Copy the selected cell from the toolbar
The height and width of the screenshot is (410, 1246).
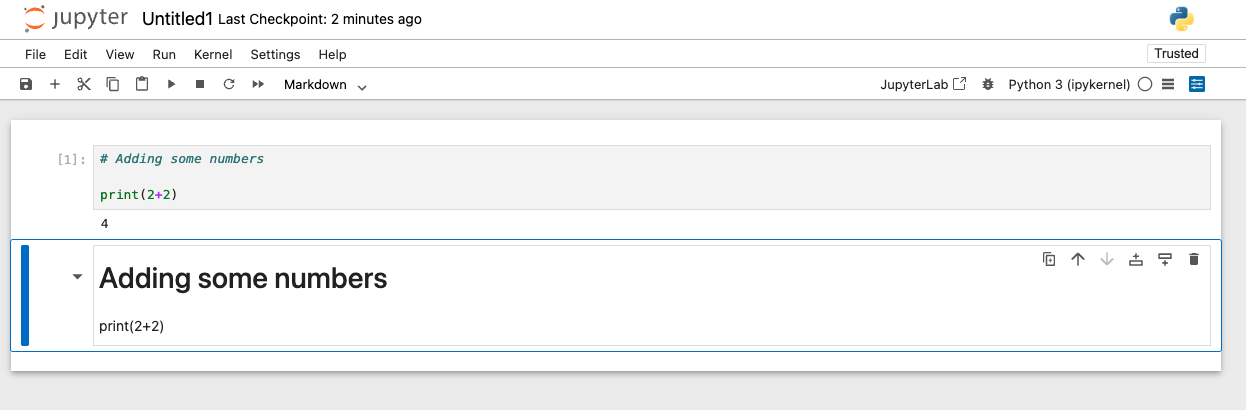[113, 85]
